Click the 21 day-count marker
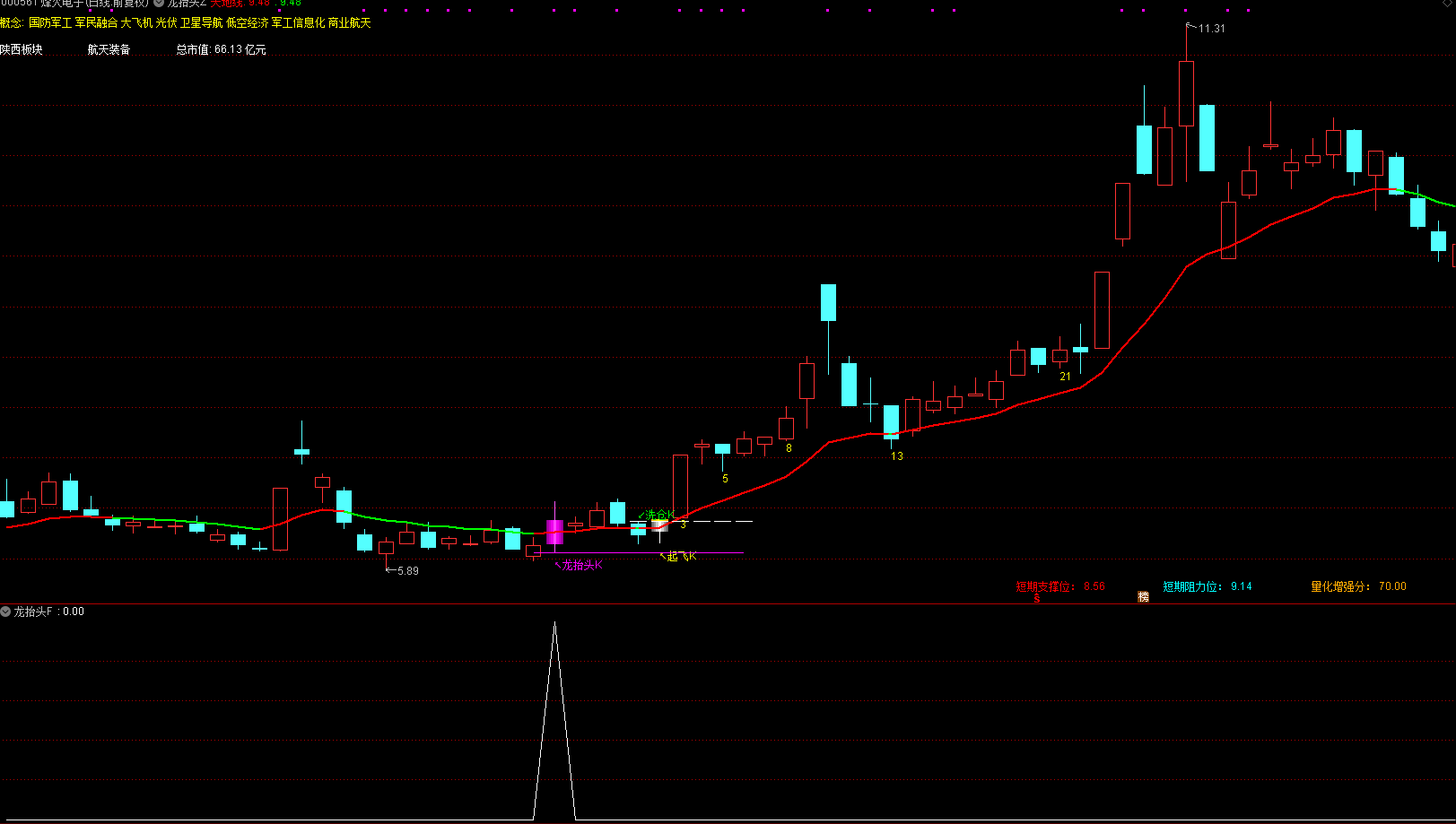Screen dimensions: 1456x824 point(1065,377)
